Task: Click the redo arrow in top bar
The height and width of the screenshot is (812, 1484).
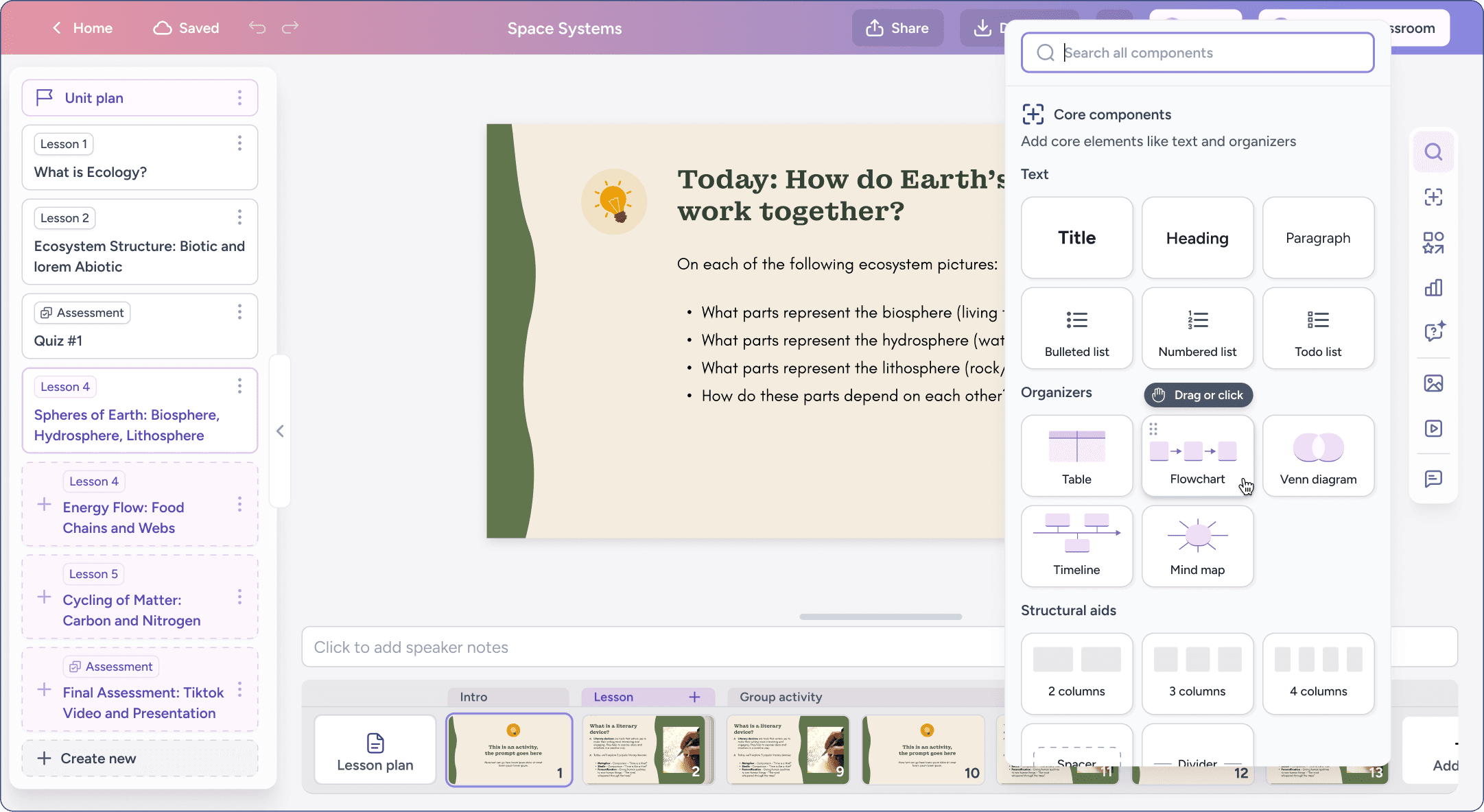Action: click(290, 27)
